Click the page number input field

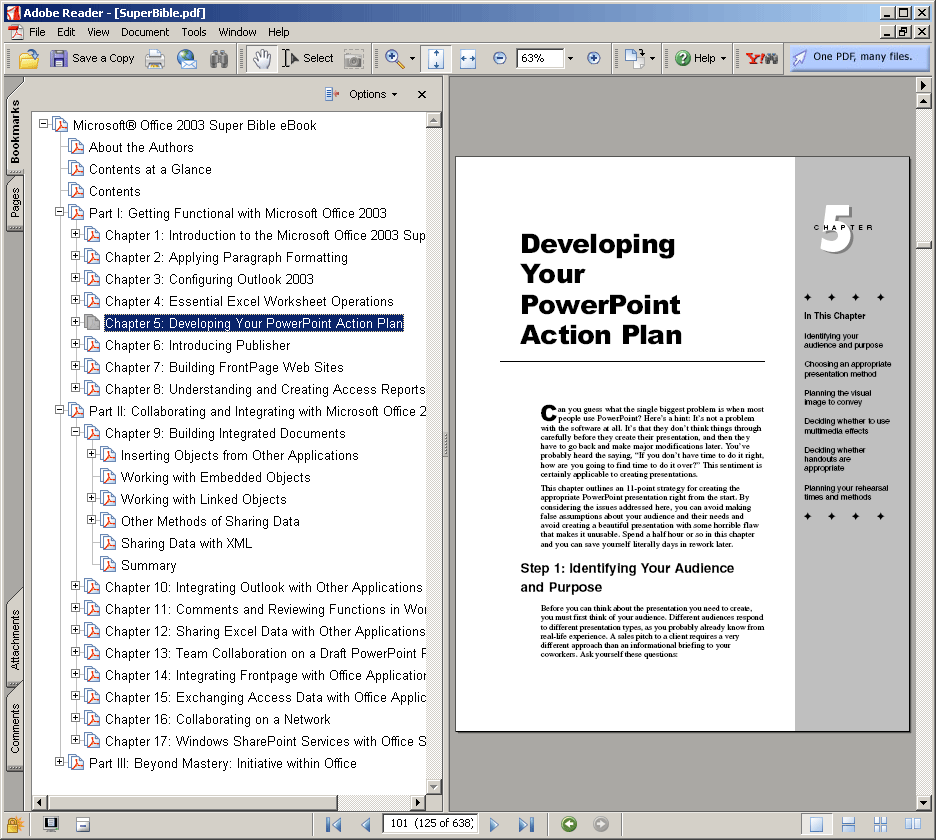432,824
